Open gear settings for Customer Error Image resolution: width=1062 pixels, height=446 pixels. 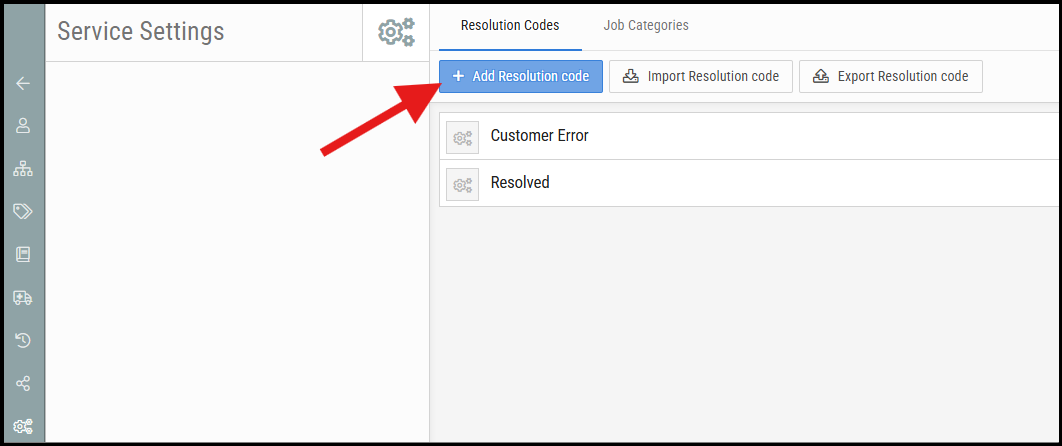click(x=463, y=137)
